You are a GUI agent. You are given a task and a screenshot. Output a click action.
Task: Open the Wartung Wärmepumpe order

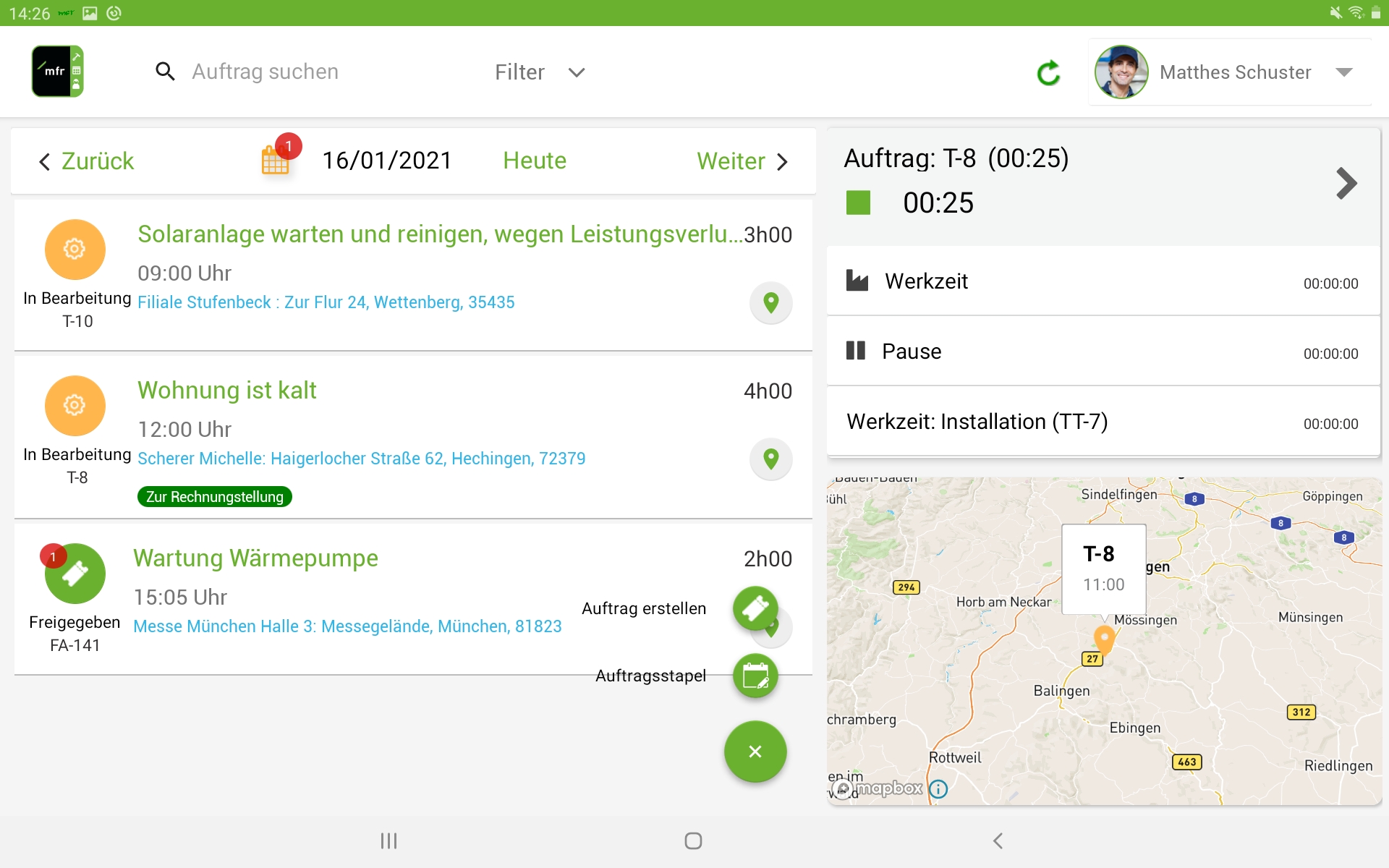click(x=255, y=558)
